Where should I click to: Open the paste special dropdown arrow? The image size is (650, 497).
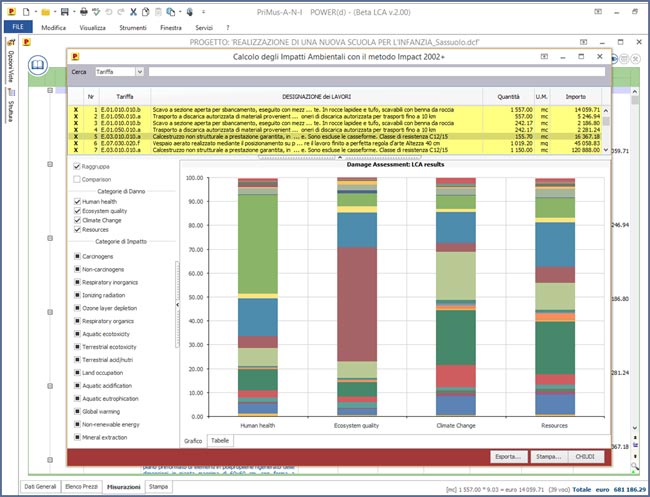coord(180,12)
